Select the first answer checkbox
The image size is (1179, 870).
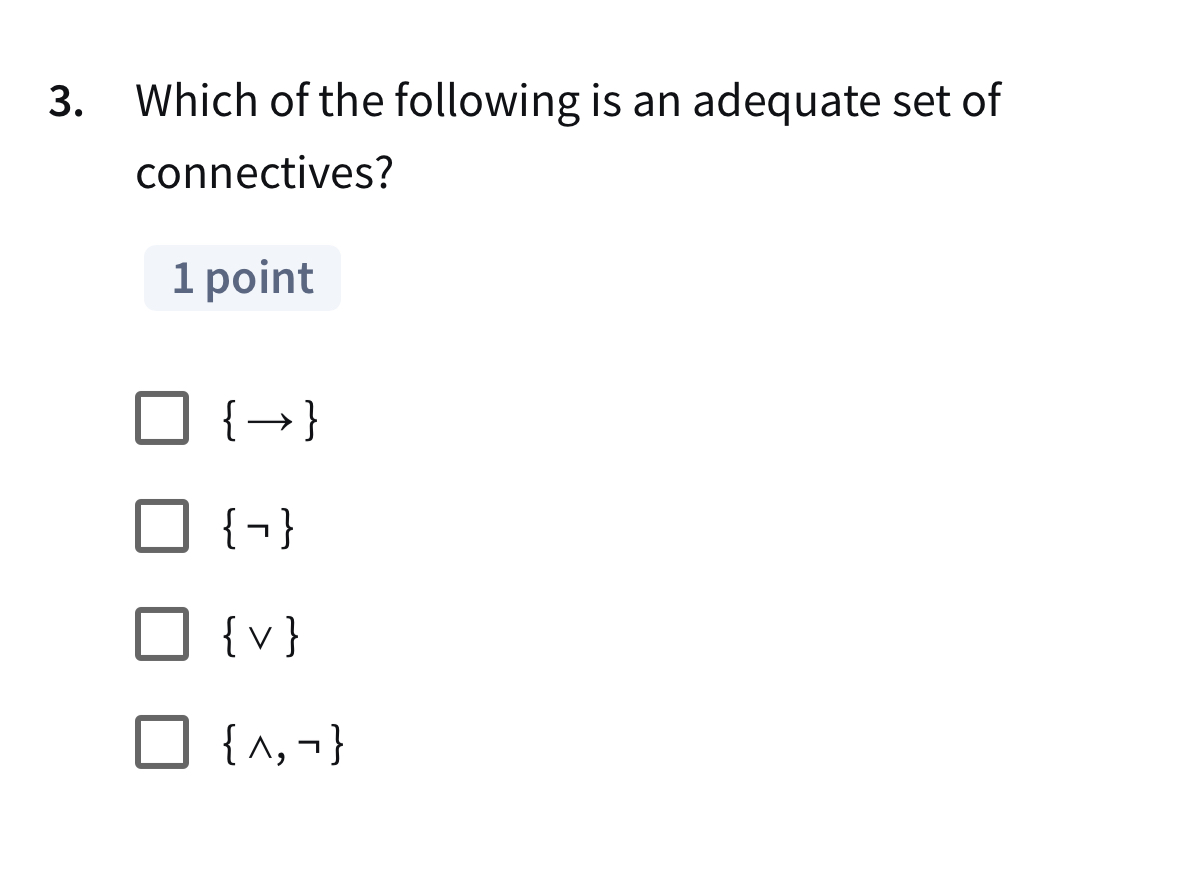coord(162,418)
